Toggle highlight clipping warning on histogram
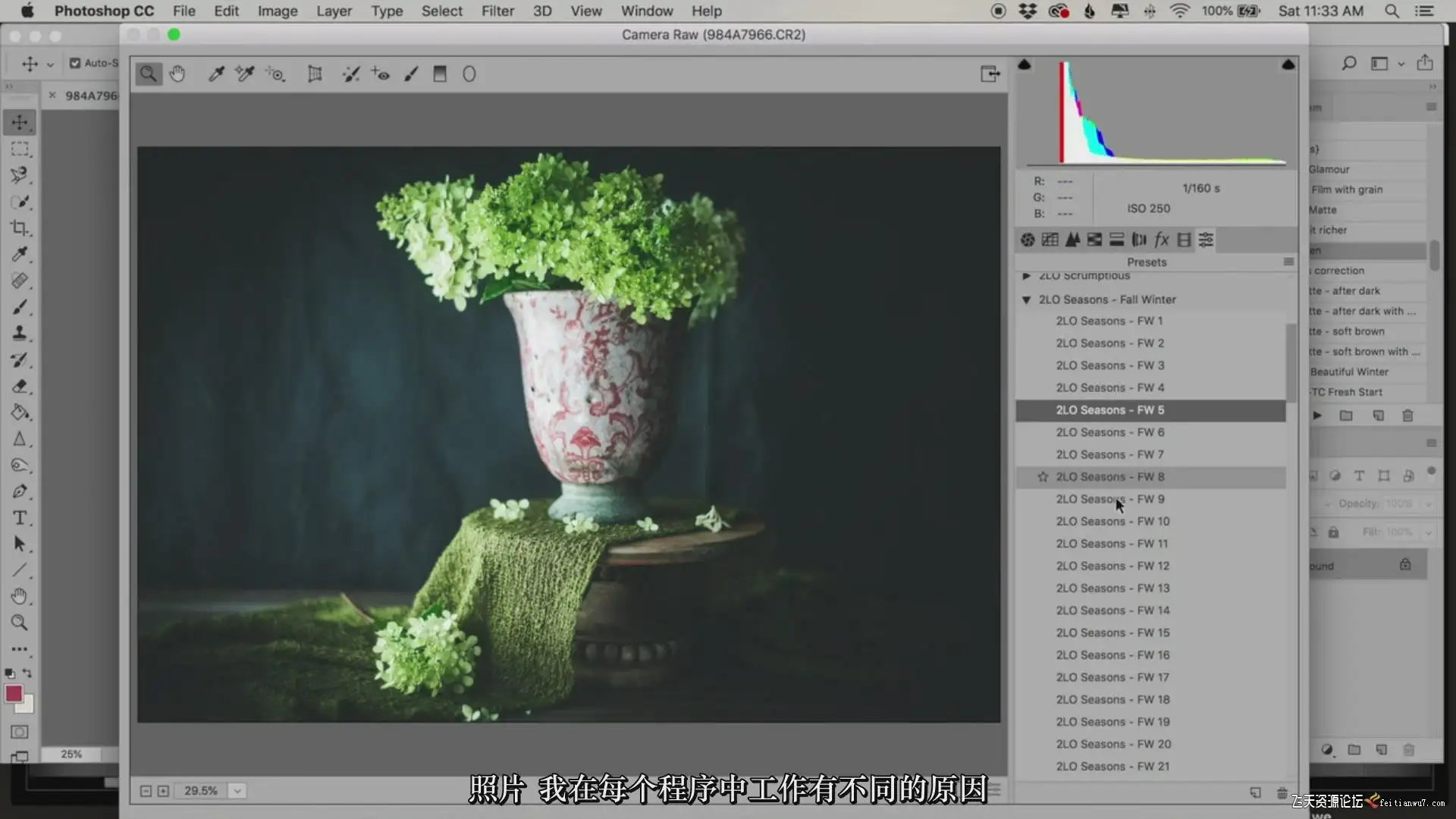Viewport: 1456px width, 819px height. pyautogui.click(x=1288, y=64)
